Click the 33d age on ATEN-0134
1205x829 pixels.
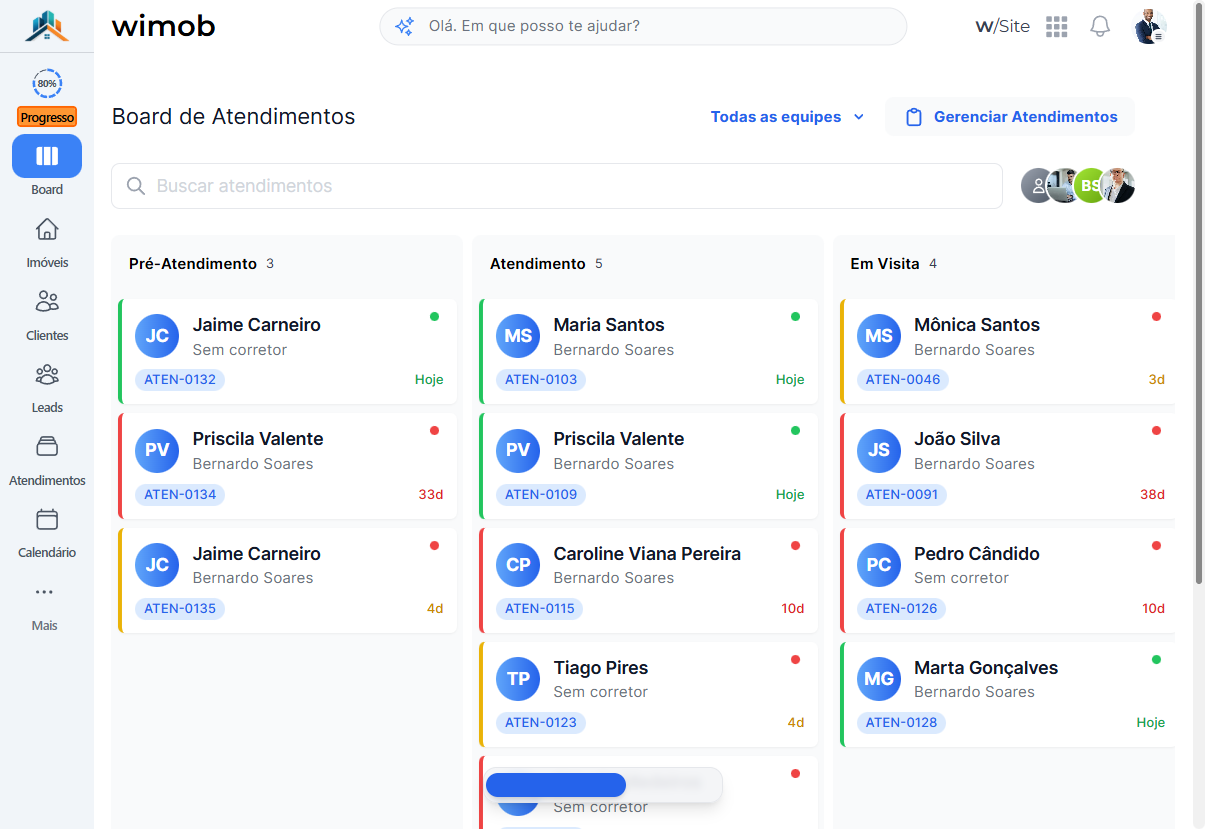[x=431, y=494]
